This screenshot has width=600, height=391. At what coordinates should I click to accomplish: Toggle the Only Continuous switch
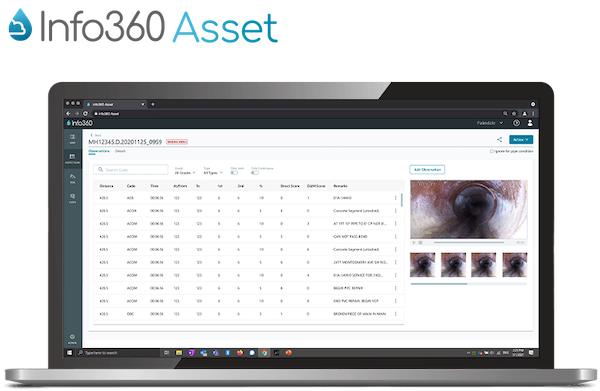coord(255,173)
